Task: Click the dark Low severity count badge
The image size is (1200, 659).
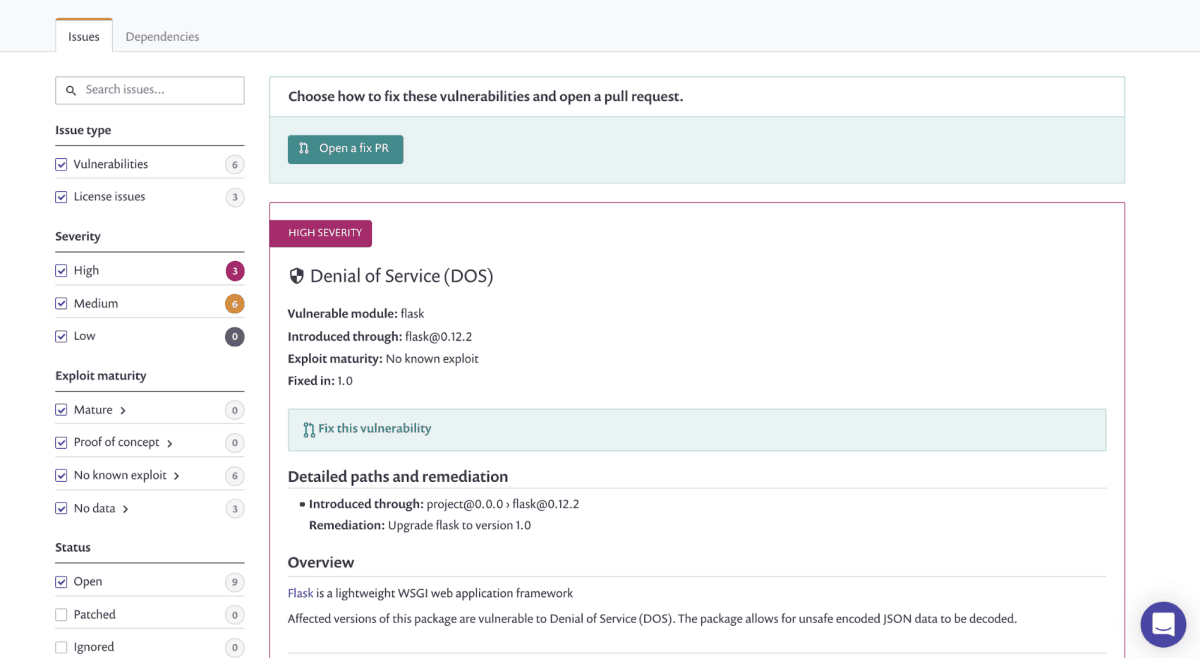Action: tap(235, 337)
